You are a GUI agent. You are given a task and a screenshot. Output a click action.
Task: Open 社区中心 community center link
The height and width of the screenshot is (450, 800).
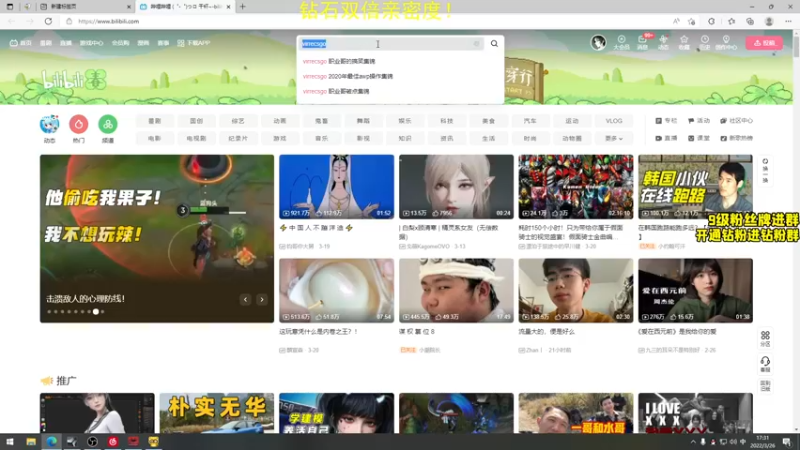pos(736,121)
